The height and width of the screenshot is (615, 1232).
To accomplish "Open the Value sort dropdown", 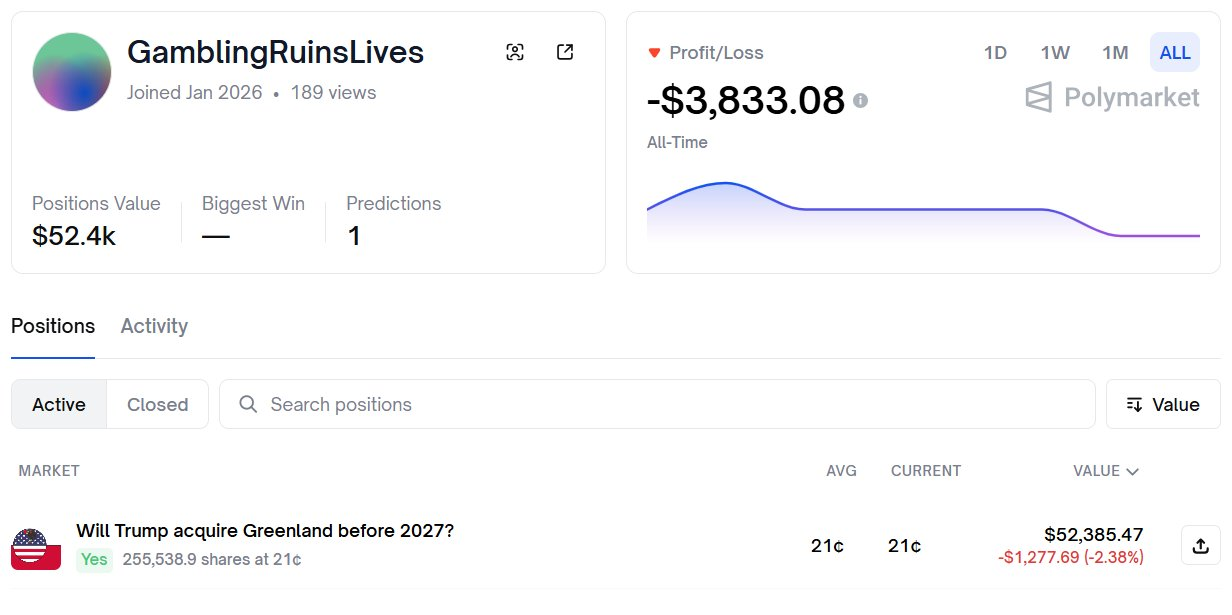I will 1163,404.
